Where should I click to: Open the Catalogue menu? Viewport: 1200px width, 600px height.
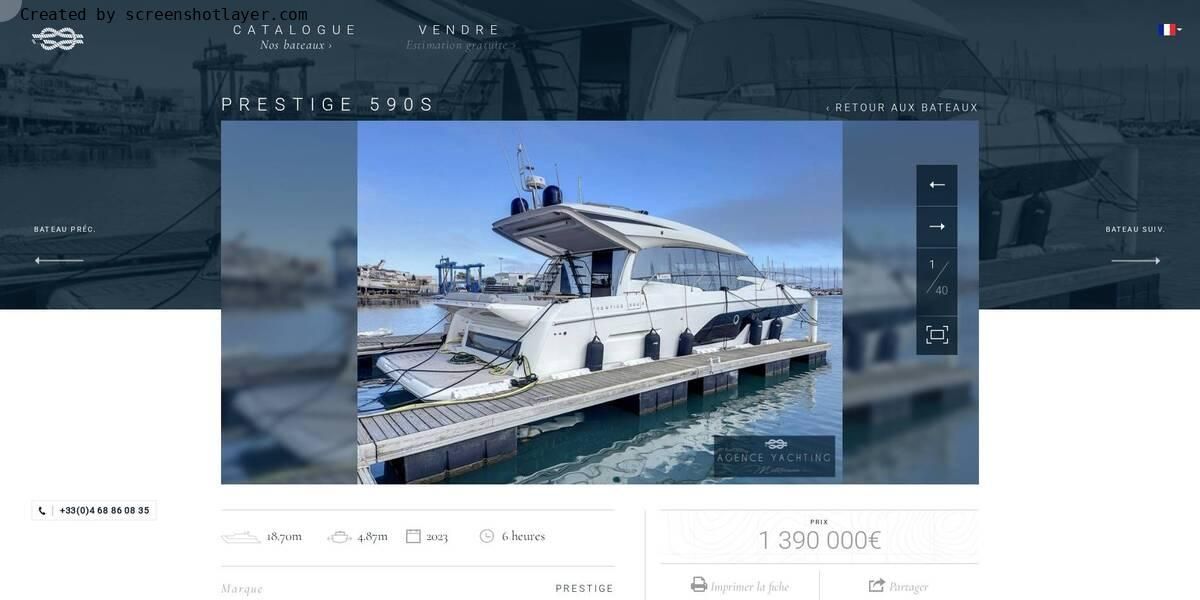(295, 30)
